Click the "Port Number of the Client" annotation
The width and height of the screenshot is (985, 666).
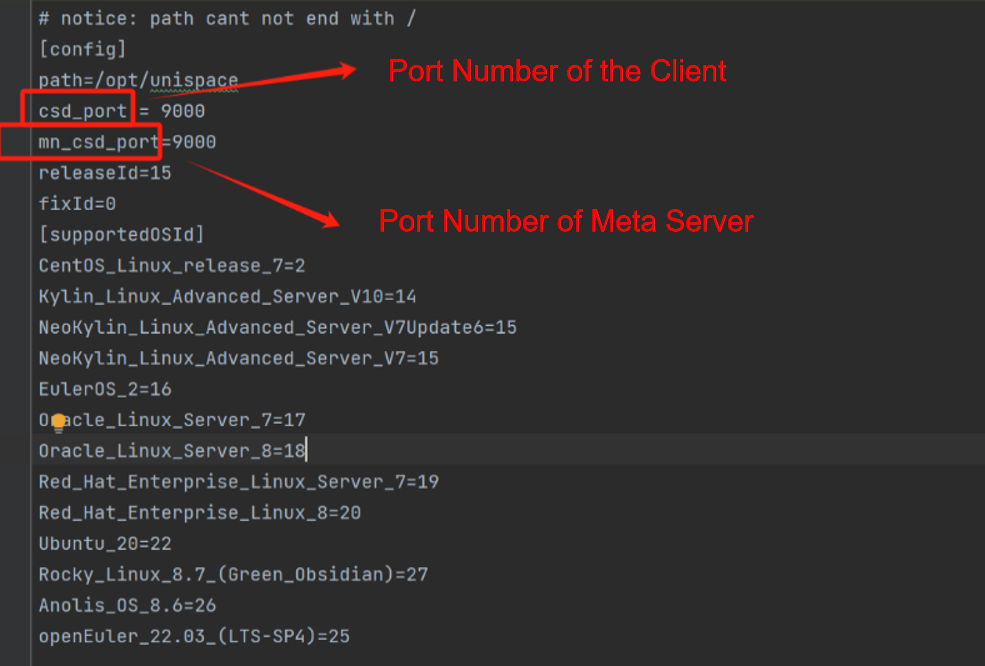(557, 72)
